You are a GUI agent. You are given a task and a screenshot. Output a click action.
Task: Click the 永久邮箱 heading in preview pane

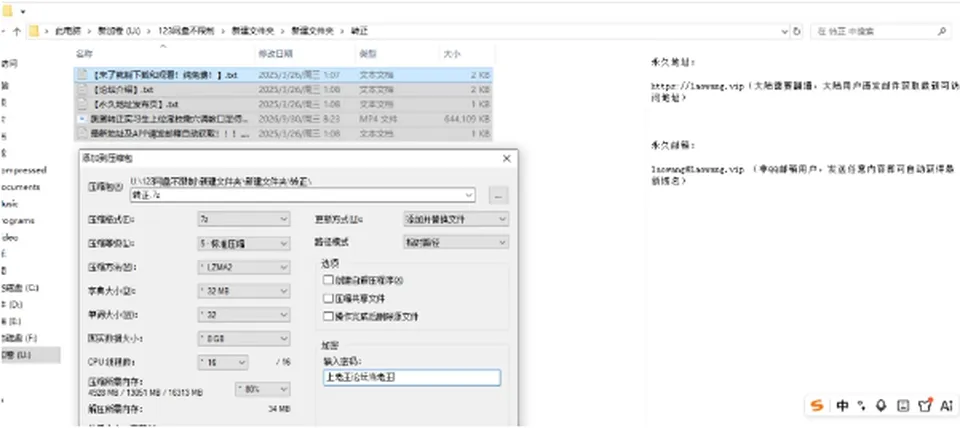[x=673, y=146]
